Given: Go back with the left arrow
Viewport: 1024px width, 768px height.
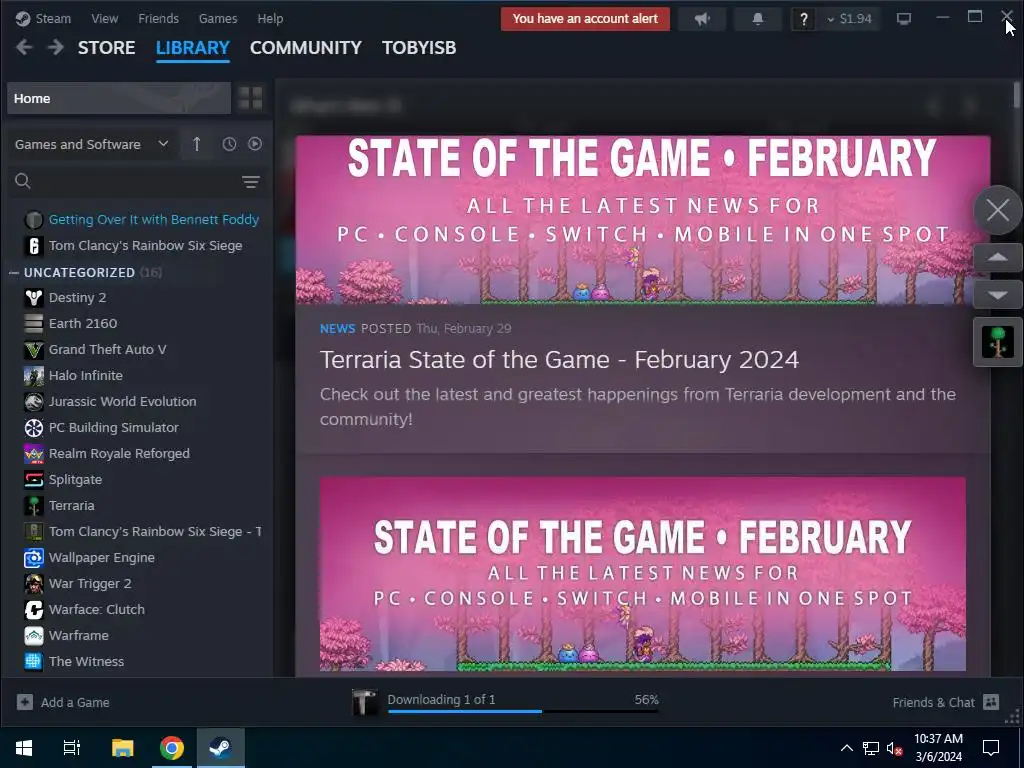Looking at the screenshot, I should pos(24,47).
